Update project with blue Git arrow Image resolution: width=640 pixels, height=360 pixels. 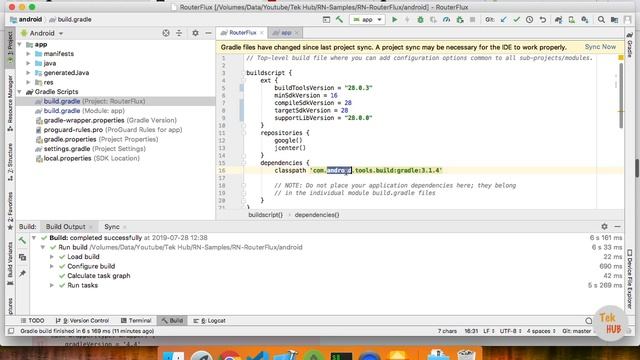click(x=503, y=20)
